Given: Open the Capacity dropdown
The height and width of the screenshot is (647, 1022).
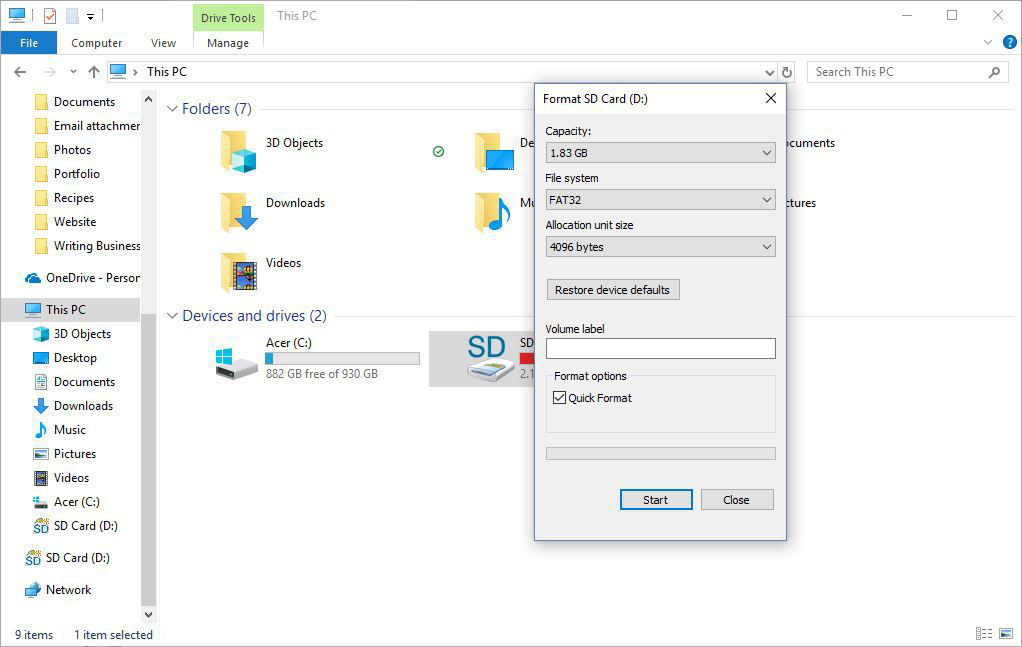Looking at the screenshot, I should [660, 153].
